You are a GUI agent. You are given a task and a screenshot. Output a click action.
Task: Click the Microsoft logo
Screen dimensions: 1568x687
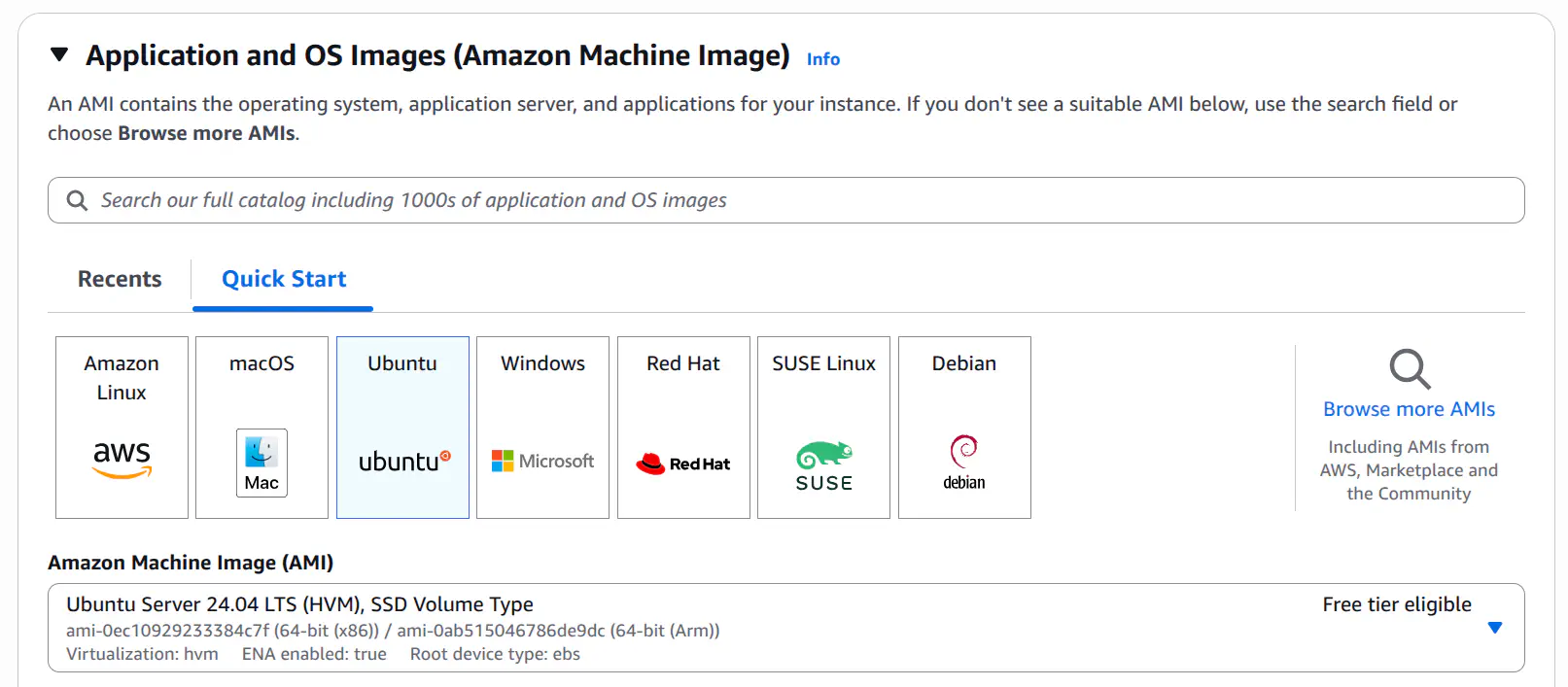tap(542, 461)
